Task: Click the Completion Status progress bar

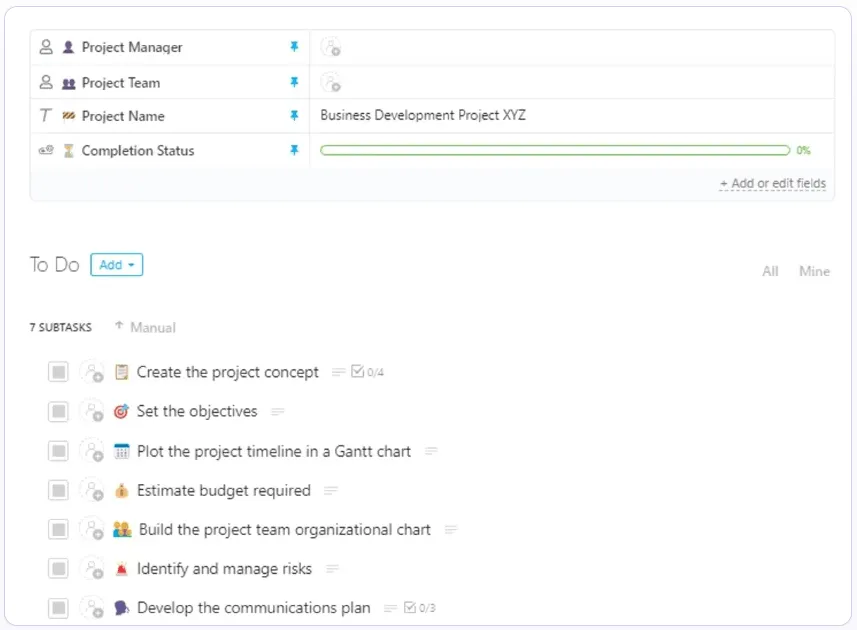Action: 555,150
